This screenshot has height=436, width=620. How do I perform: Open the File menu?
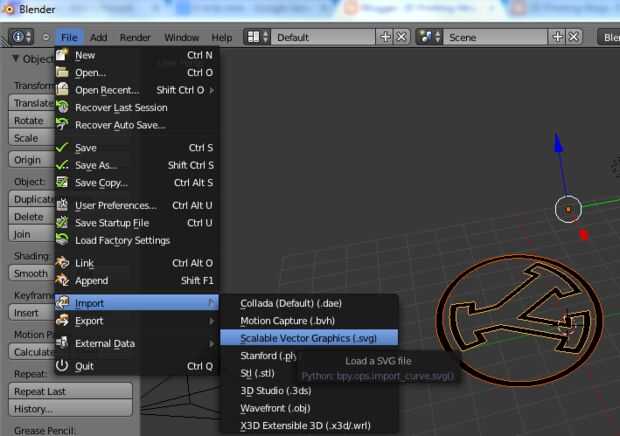[x=69, y=37]
